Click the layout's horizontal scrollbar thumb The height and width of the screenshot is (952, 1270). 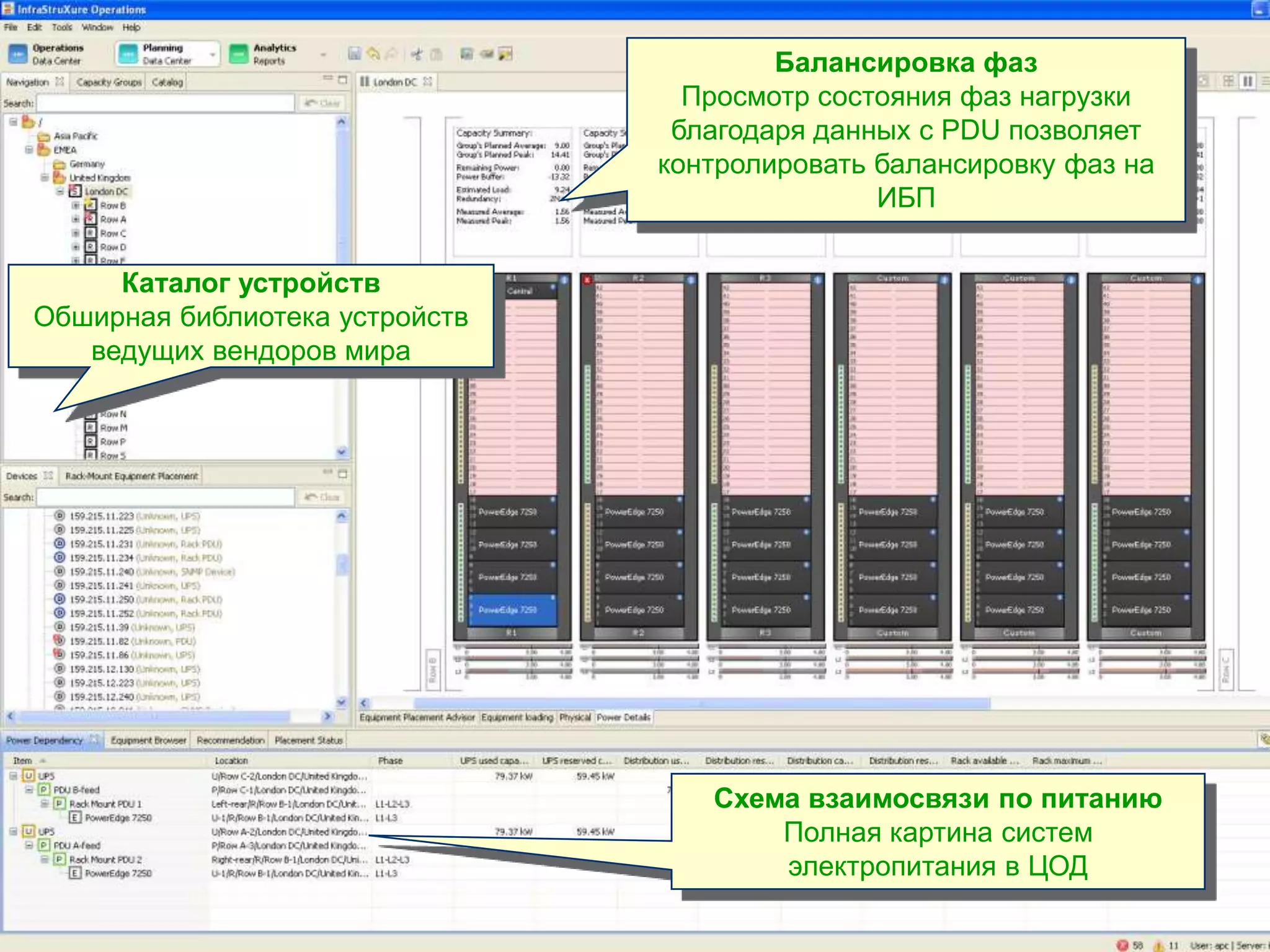[x=701, y=703]
